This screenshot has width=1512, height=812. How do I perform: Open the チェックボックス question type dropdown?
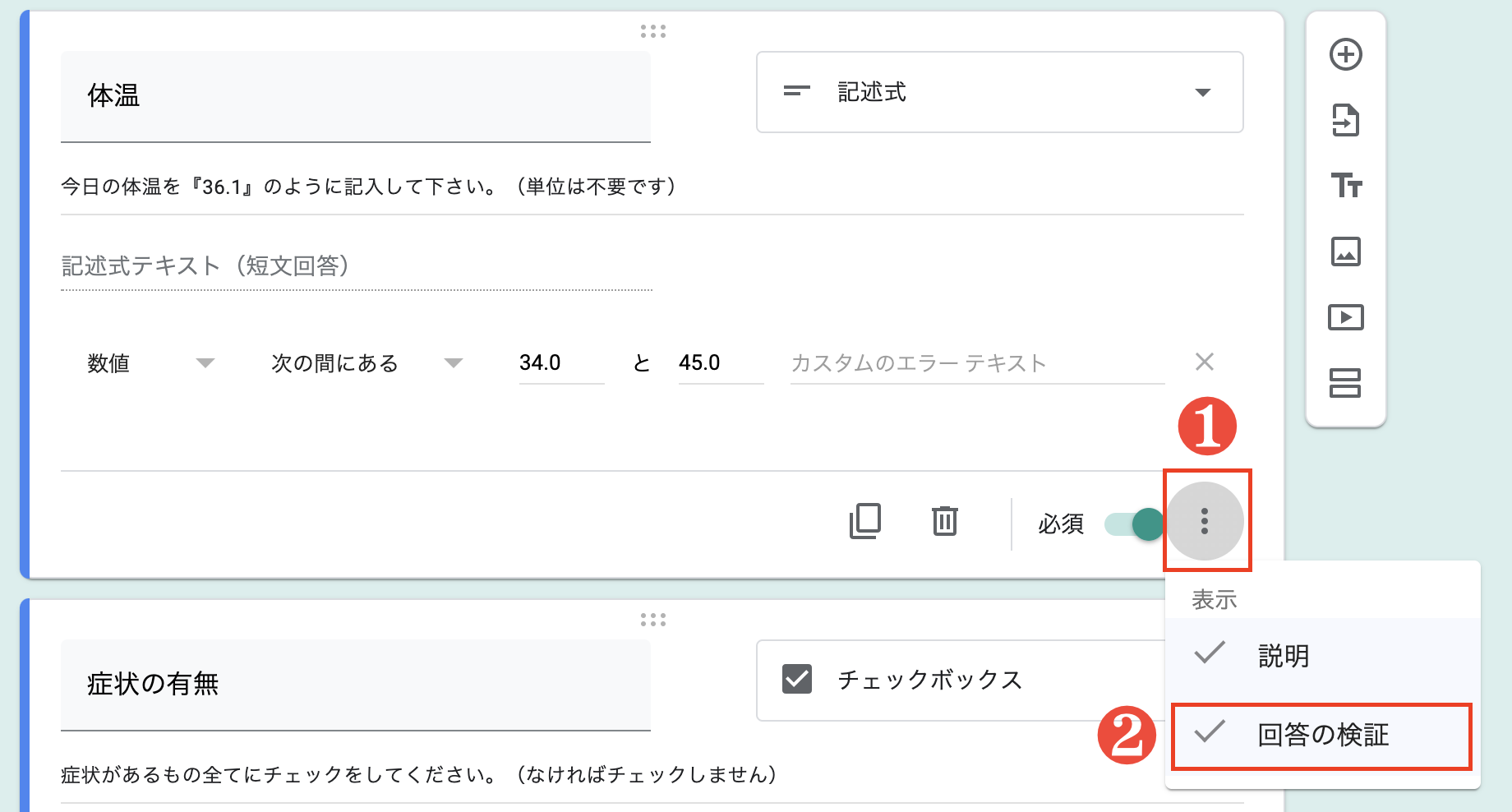coord(961,681)
